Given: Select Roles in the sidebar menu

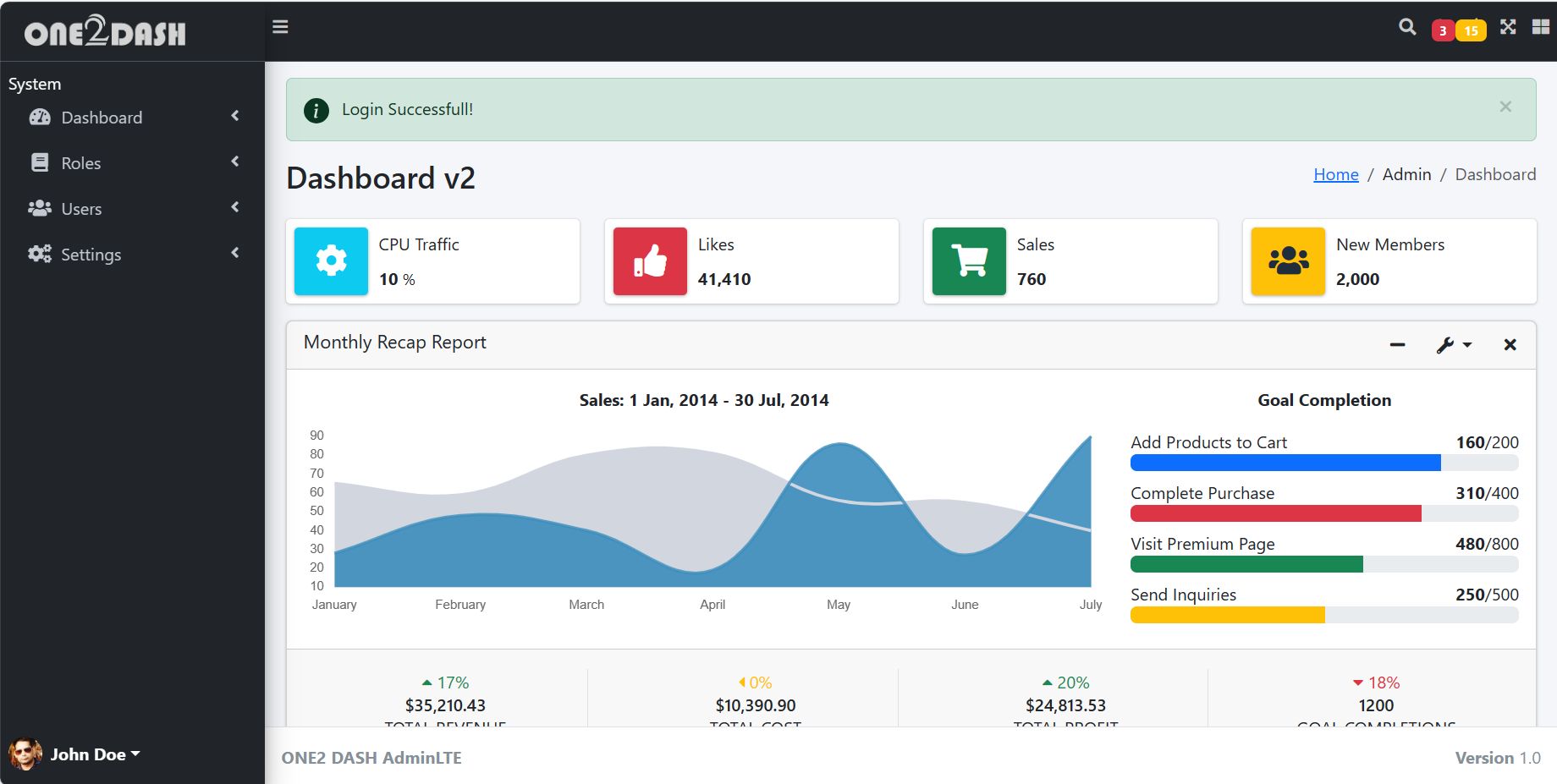Looking at the screenshot, I should pos(81,163).
